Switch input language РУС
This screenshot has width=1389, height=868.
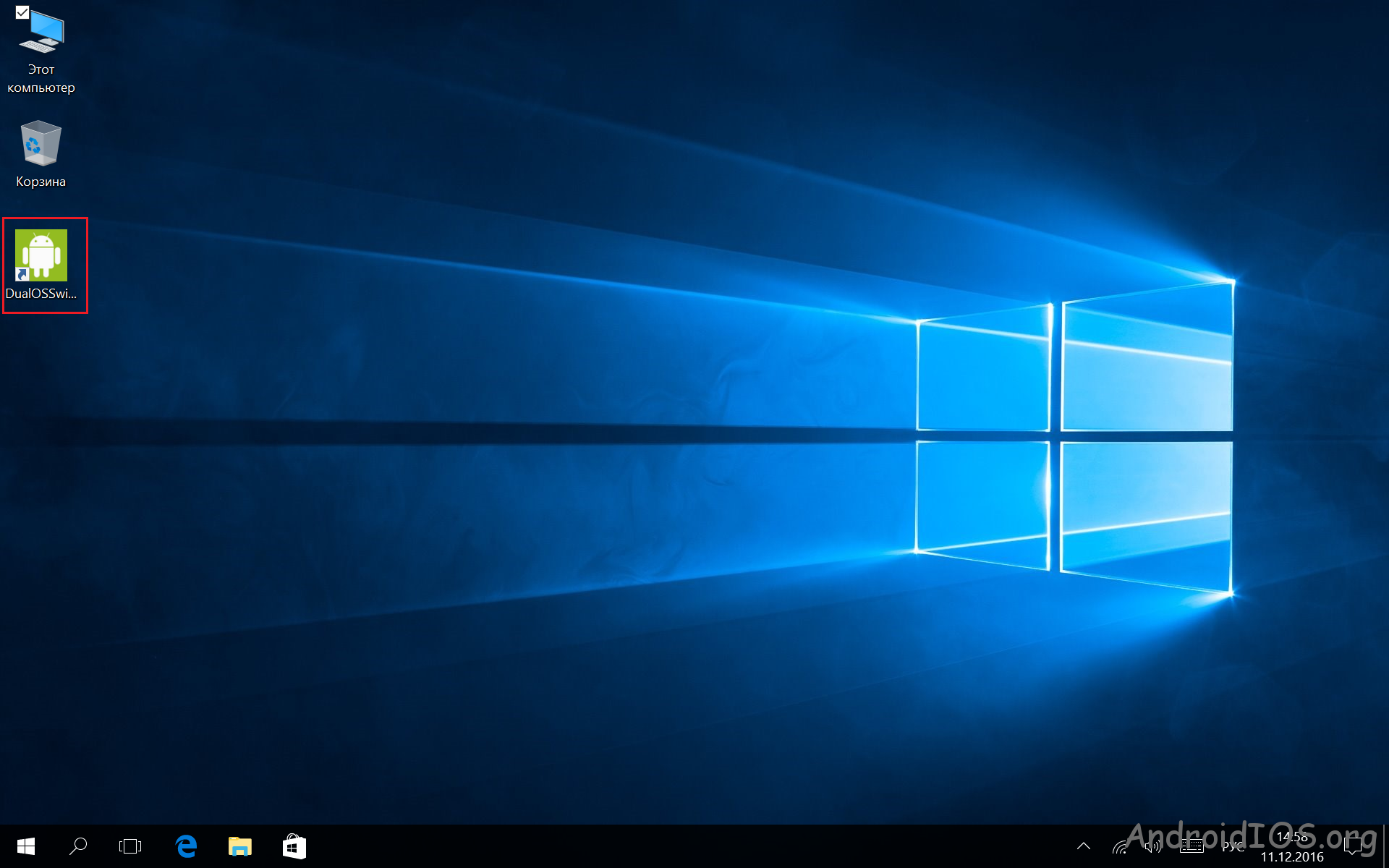(x=1233, y=846)
